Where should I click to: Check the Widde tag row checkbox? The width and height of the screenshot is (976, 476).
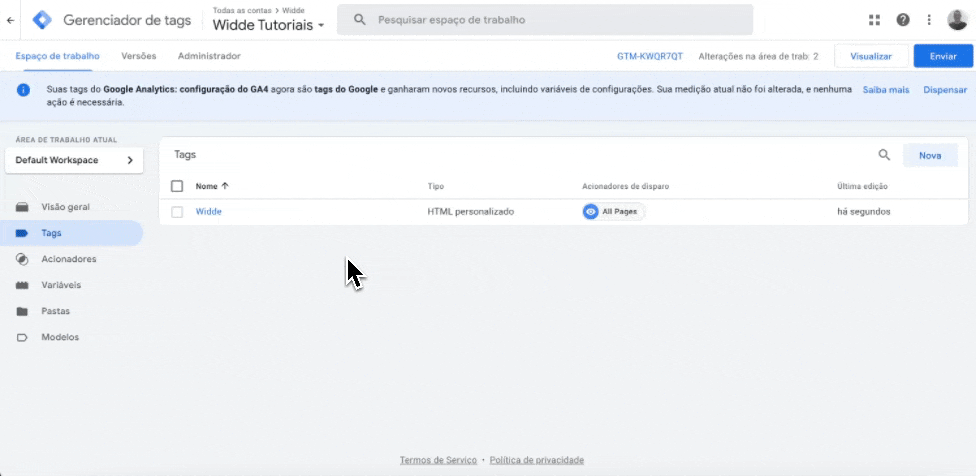(x=177, y=212)
